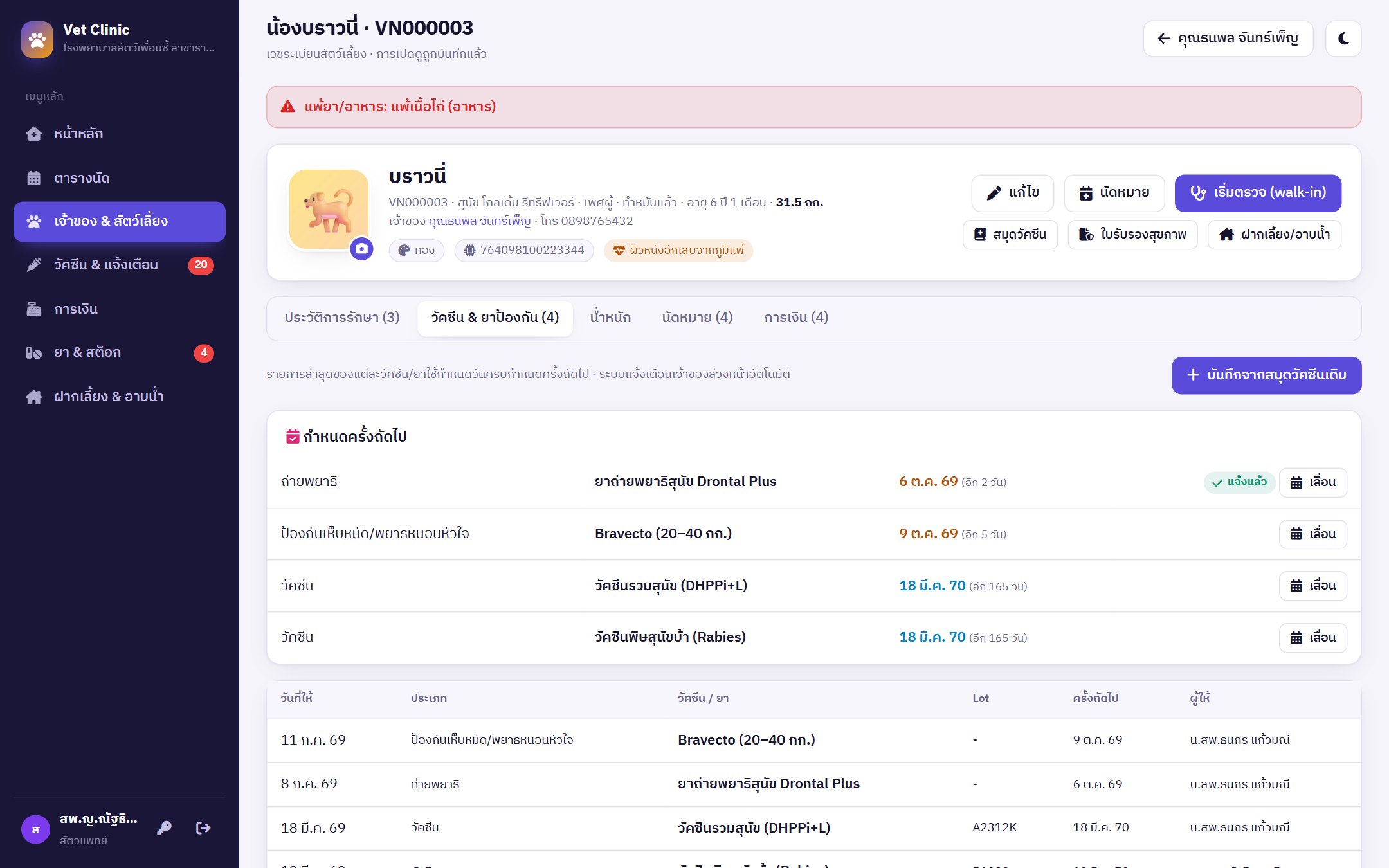1389x868 pixels.
Task: Click owner link คุณธนพล จันทร์เพ็ญ in profile
Action: (x=480, y=221)
